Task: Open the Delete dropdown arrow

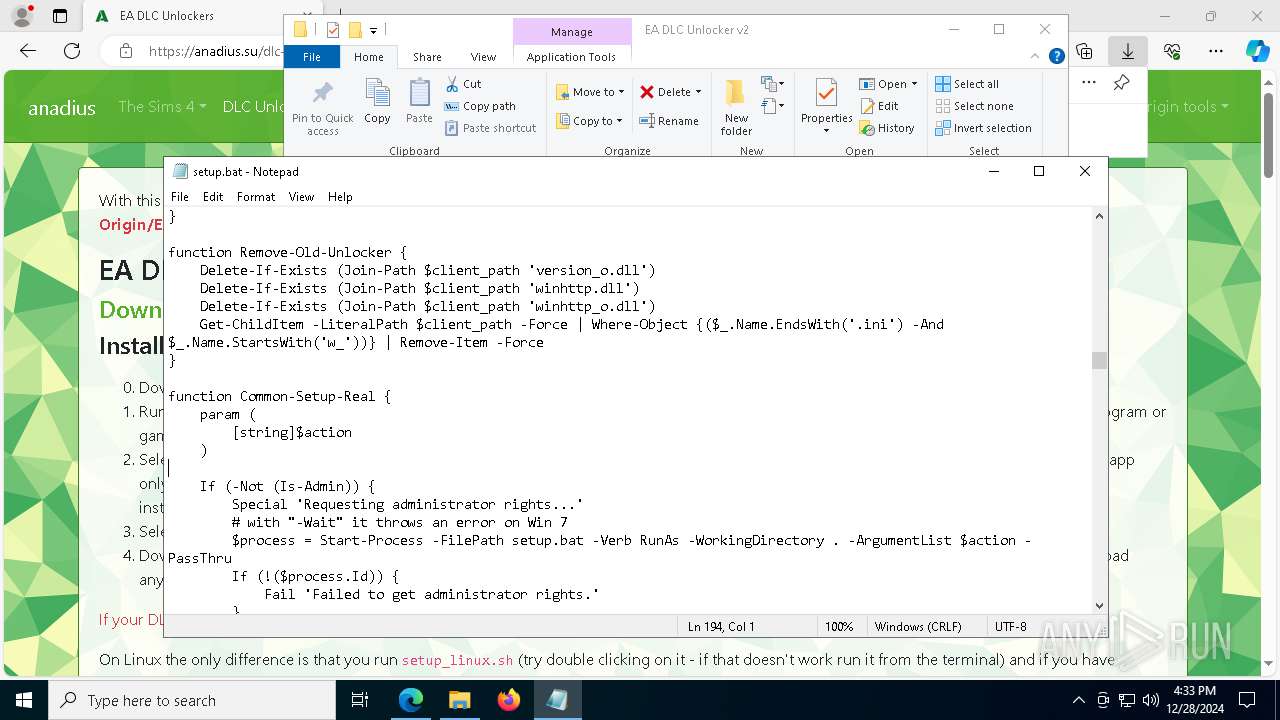Action: pyautogui.click(x=698, y=92)
